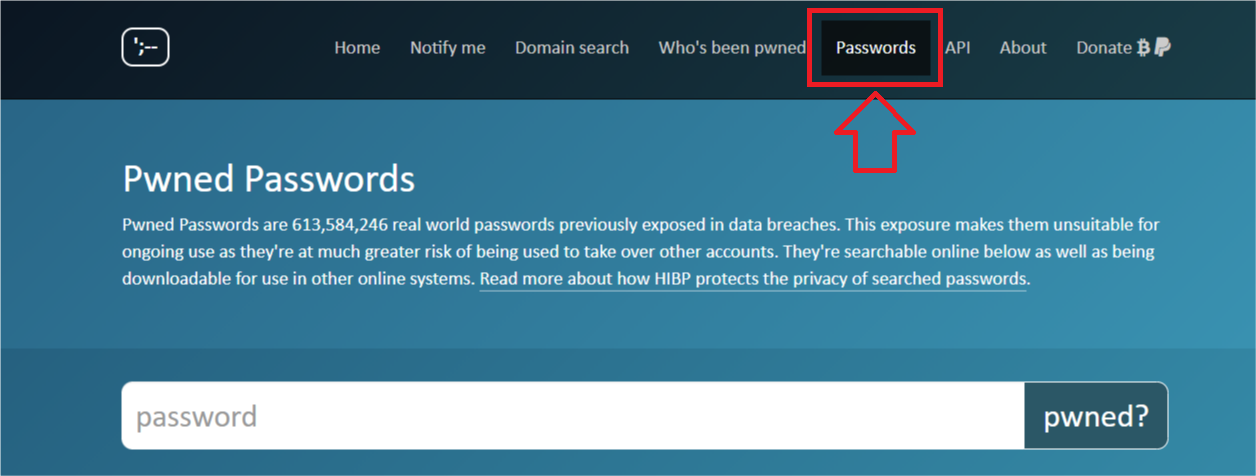The image size is (1256, 476).
Task: Read more about how HIBP protects privacy
Action: click(753, 279)
